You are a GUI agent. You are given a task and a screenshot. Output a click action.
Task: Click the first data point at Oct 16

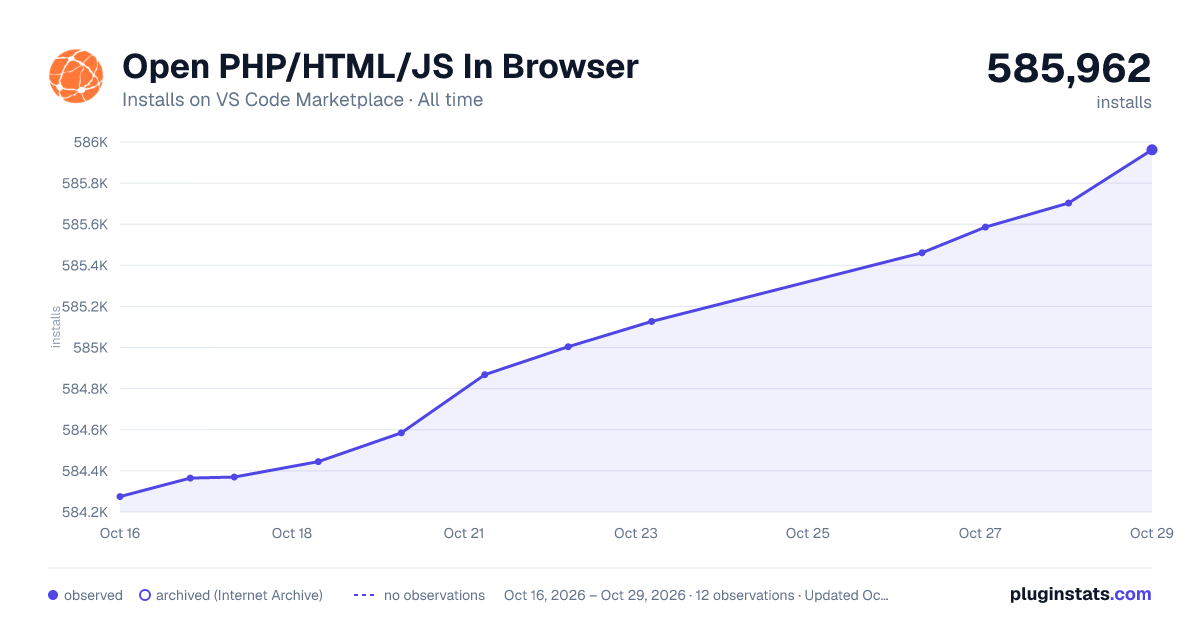click(120, 496)
